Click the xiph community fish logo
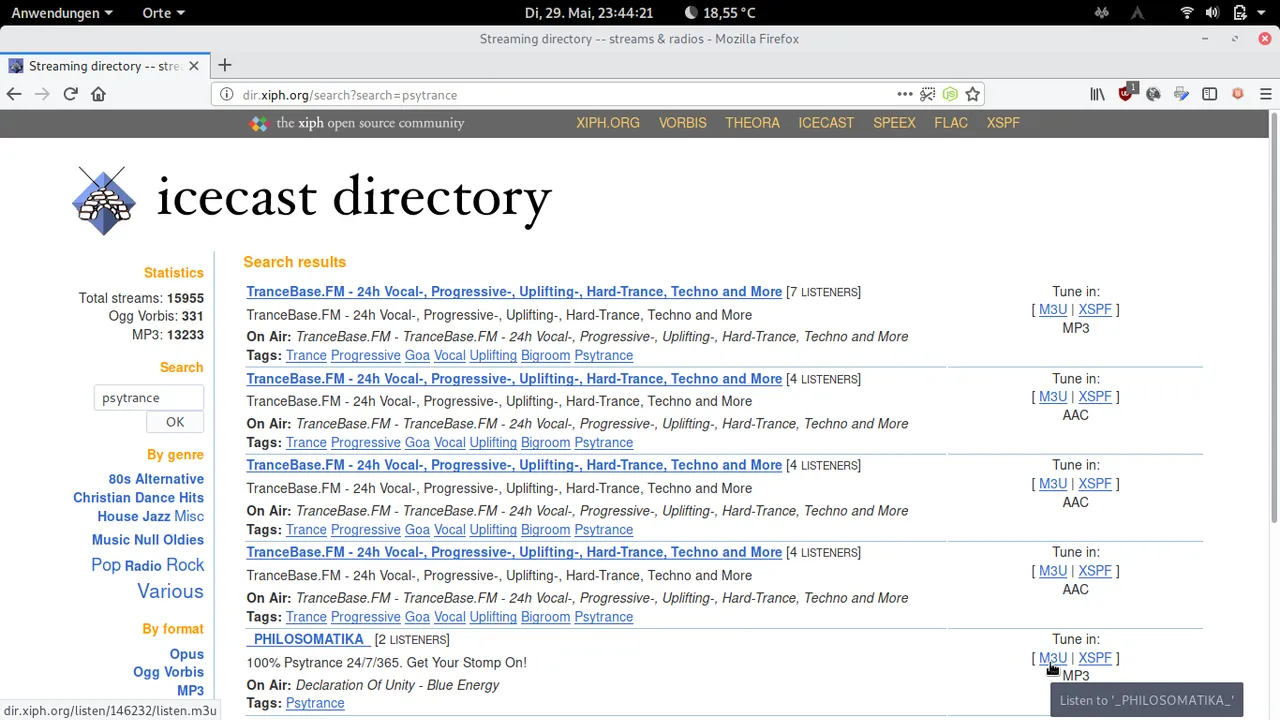The image size is (1280, 720). pos(259,123)
